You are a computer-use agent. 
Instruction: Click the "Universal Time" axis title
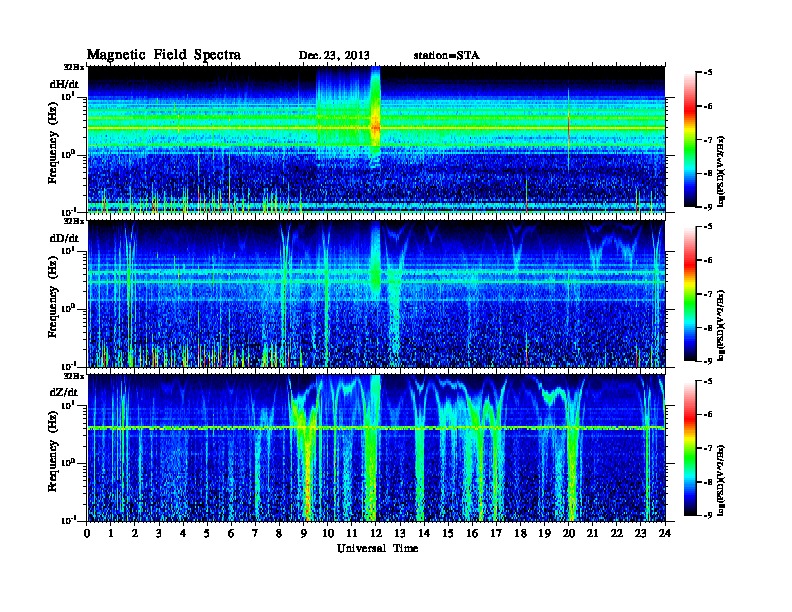click(x=377, y=548)
